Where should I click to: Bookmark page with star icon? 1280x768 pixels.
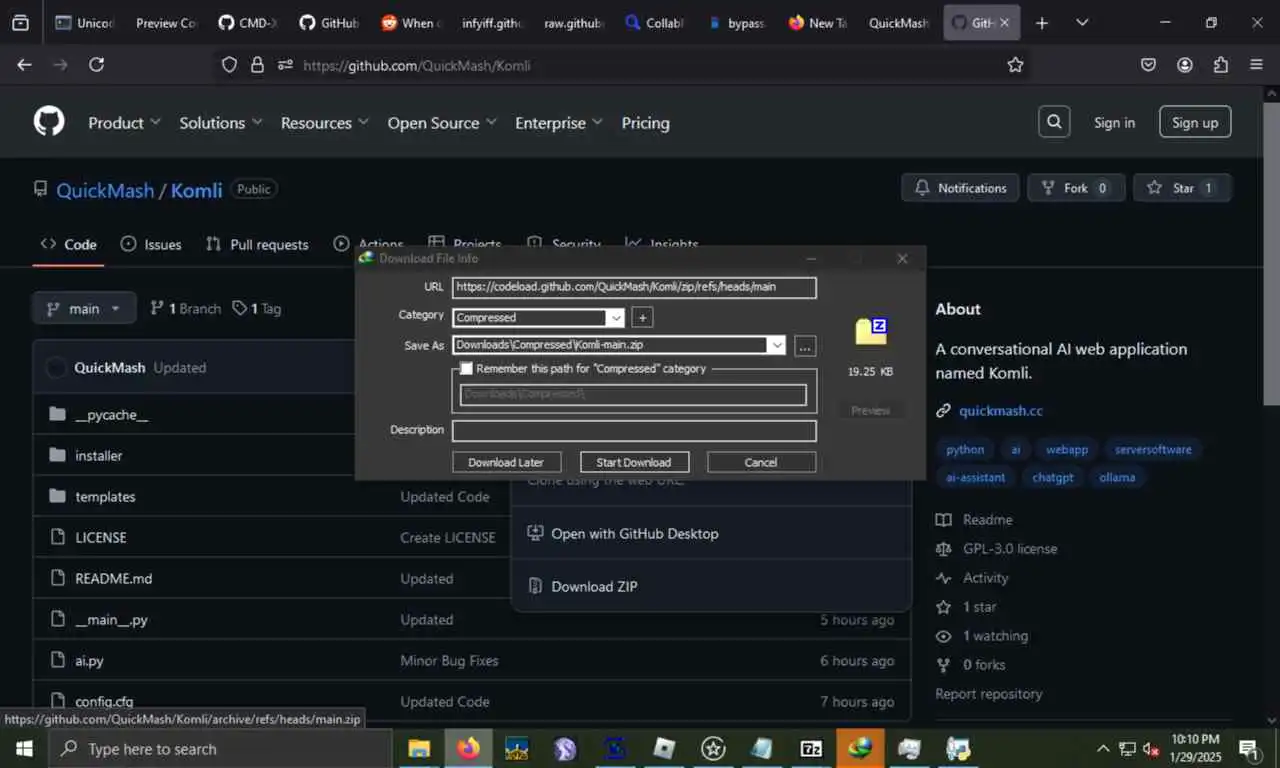click(x=1015, y=65)
